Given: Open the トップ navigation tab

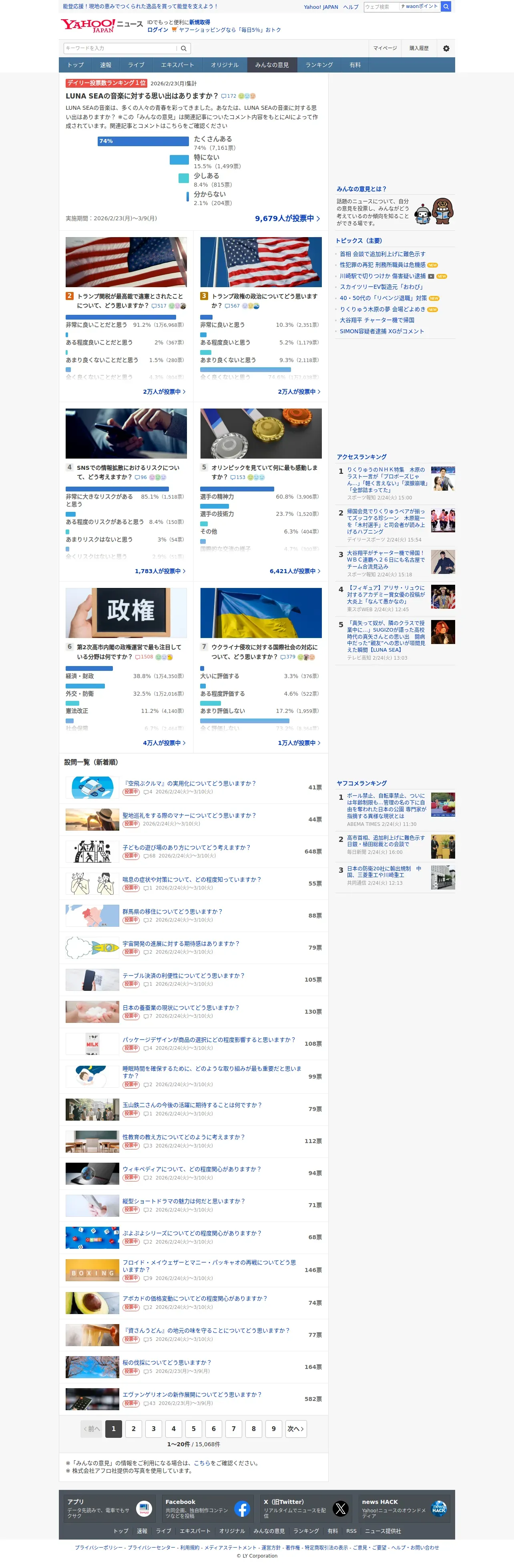Looking at the screenshot, I should pos(75,65).
